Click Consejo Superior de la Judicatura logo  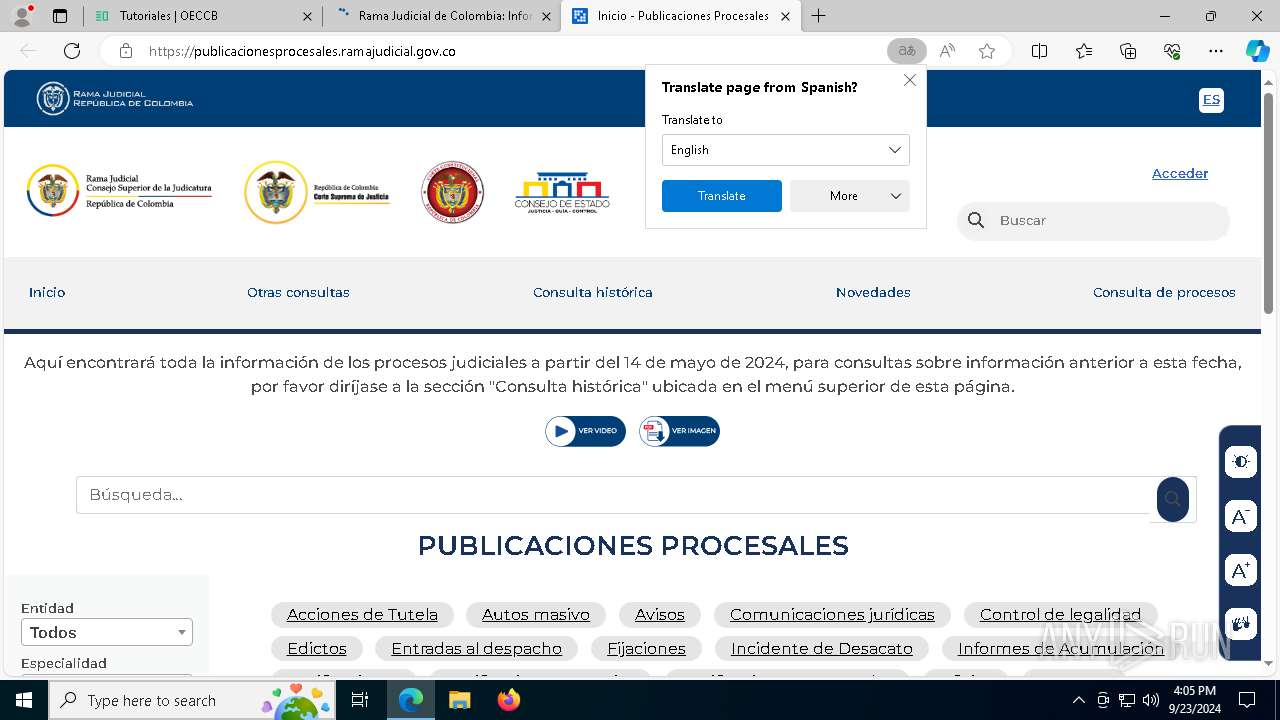tap(119, 190)
